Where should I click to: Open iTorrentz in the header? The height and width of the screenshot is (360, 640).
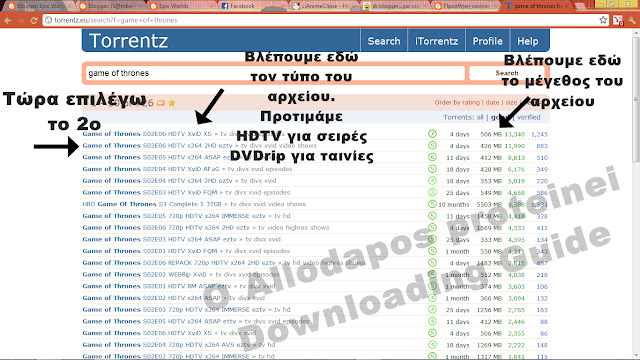coord(436,41)
